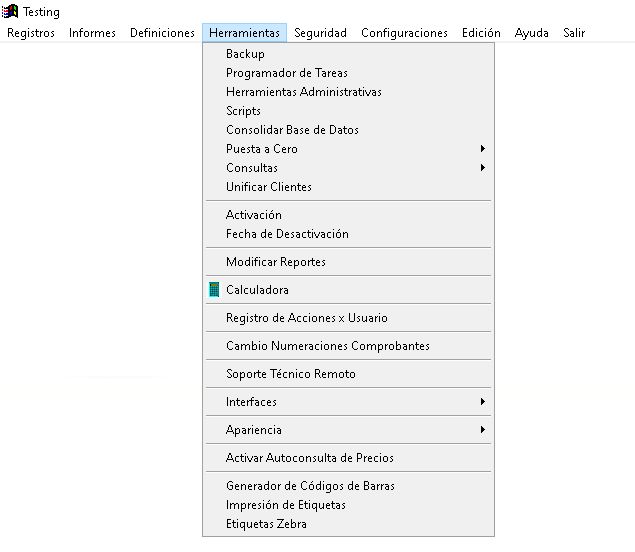Open Modificar Reportes
Viewport: 635px width, 552px height.
[275, 262]
